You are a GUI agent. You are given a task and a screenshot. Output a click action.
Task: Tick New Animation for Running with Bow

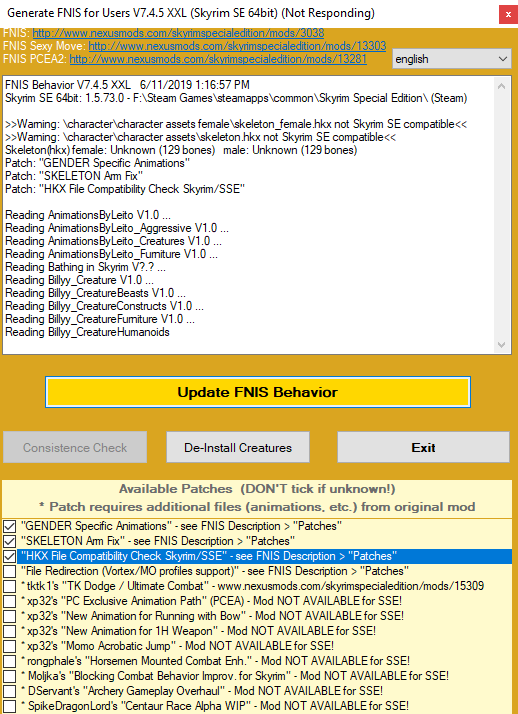click(x=10, y=617)
